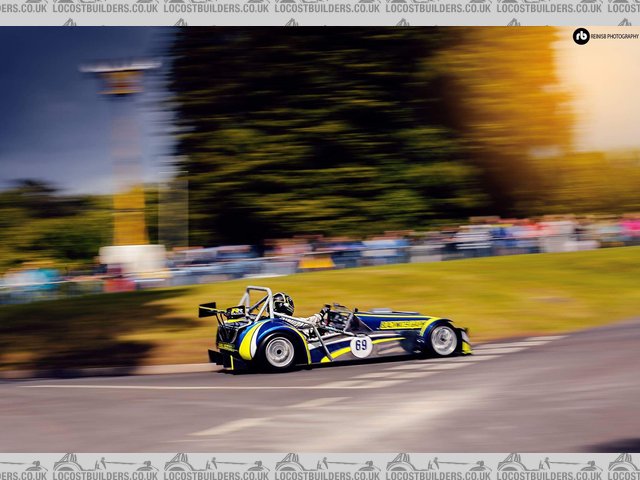The width and height of the screenshot is (640, 480).
Task: Click the driver's helmet
Action: pos(283,303)
